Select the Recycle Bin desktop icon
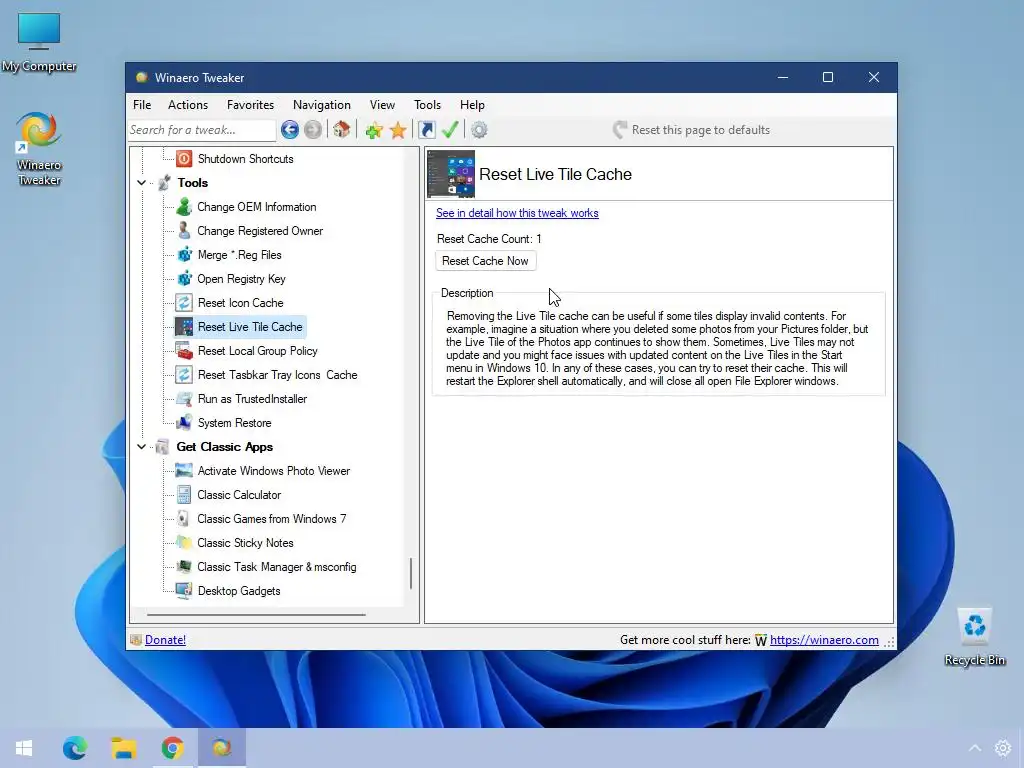Viewport: 1024px width, 768px height. (974, 636)
